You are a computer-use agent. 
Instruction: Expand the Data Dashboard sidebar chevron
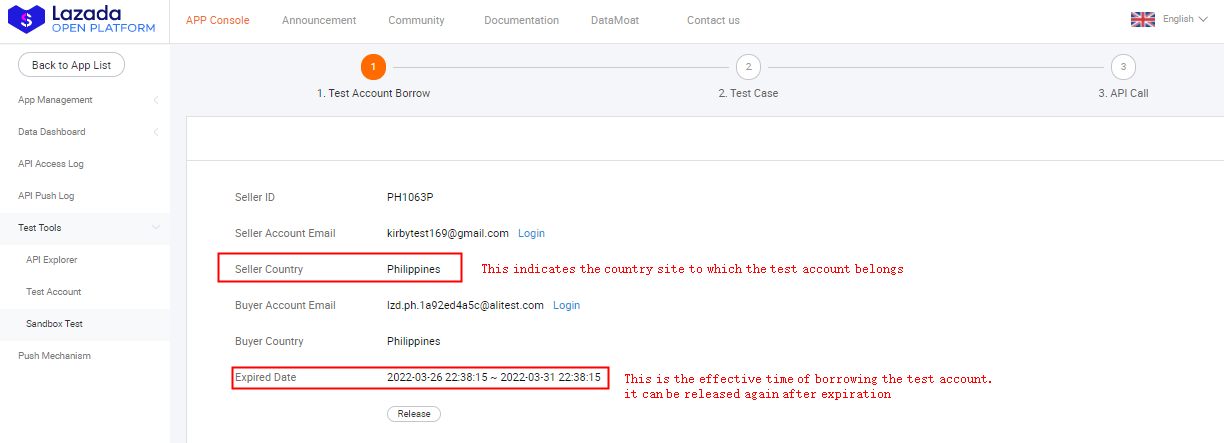156,132
